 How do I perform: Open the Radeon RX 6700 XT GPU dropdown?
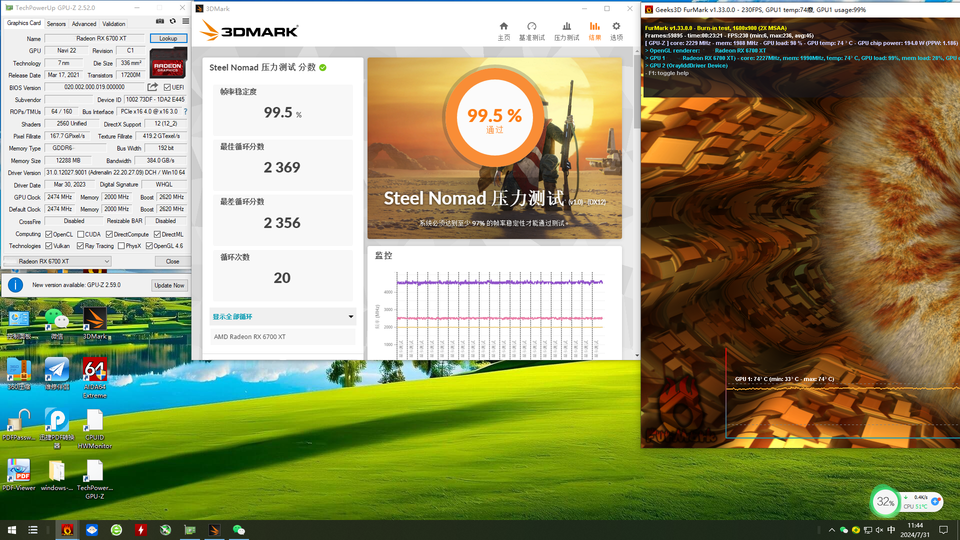57,261
